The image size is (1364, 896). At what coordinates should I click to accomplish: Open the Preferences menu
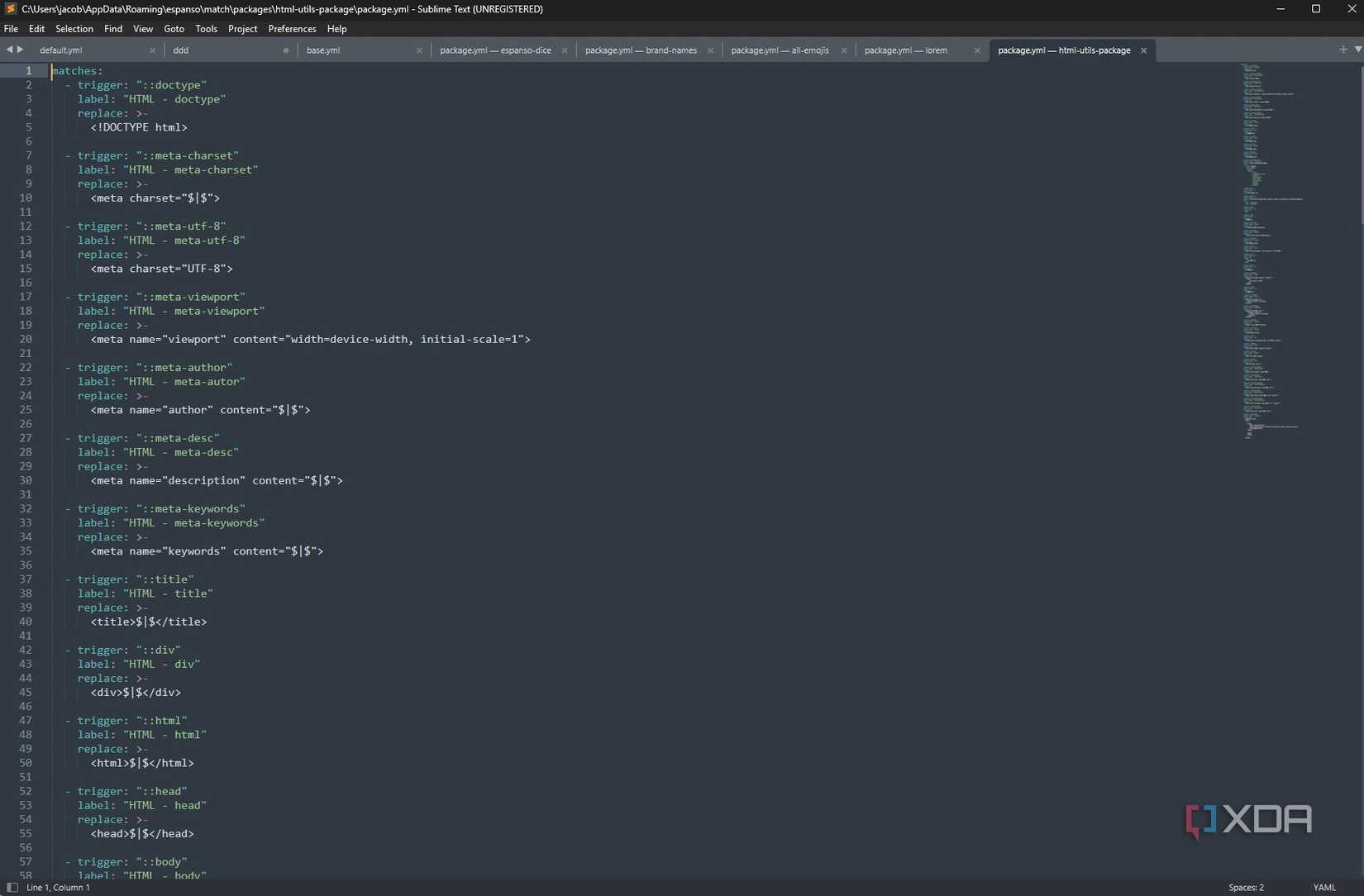pyautogui.click(x=291, y=28)
